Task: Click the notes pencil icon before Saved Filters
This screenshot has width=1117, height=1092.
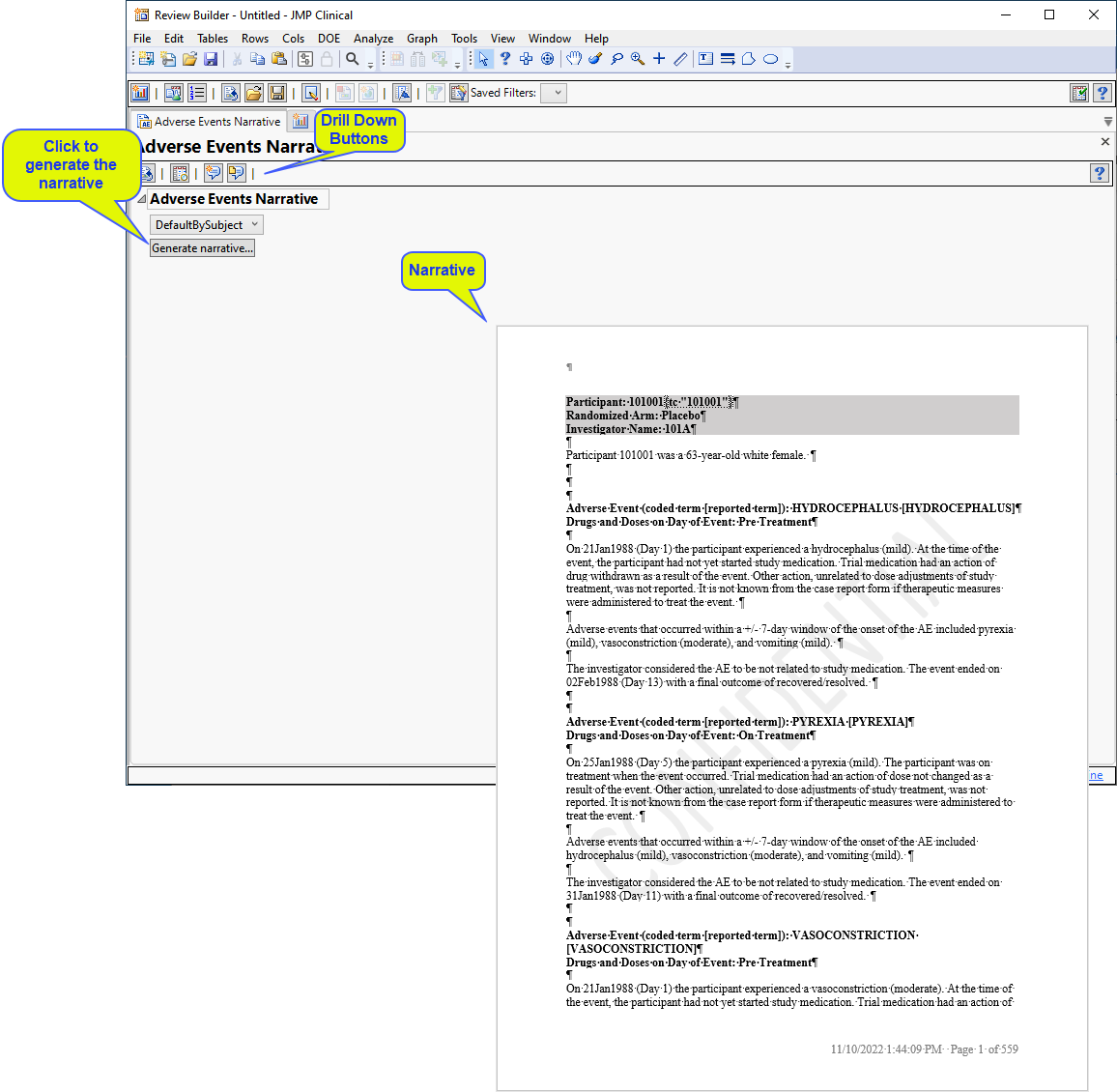Action: [x=459, y=93]
